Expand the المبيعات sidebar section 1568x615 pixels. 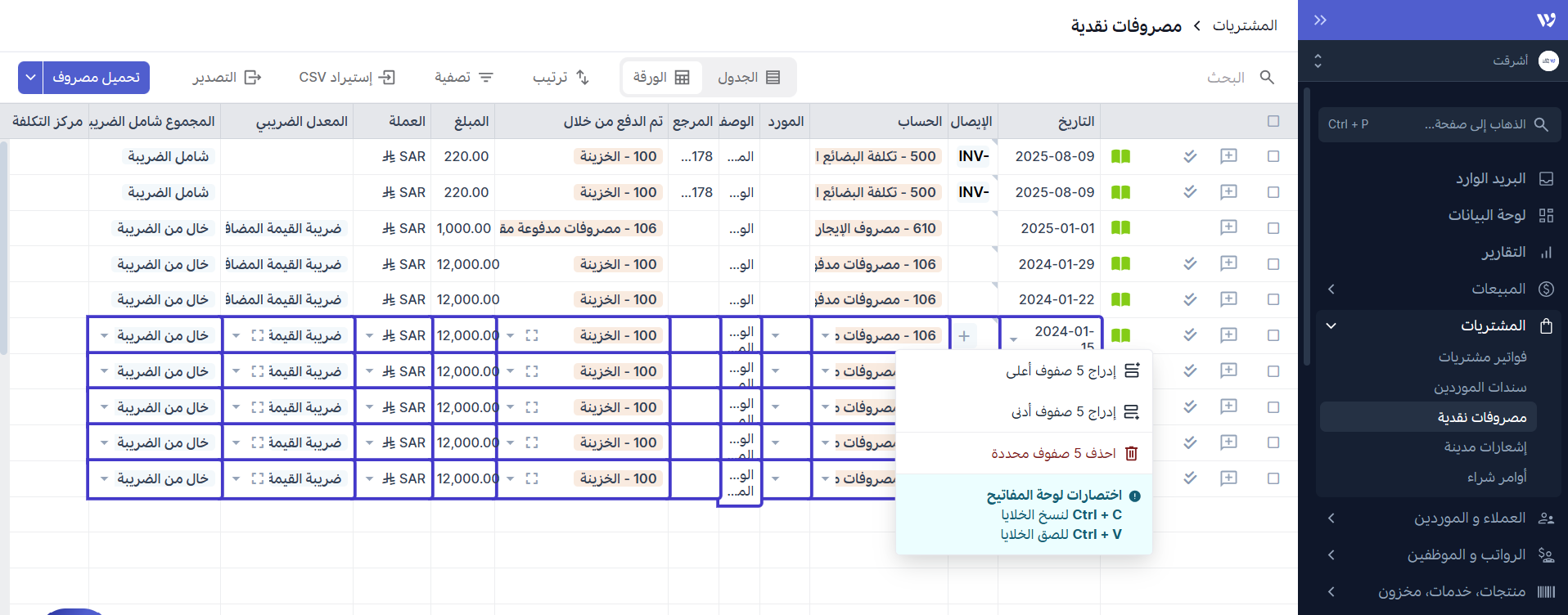[1498, 289]
